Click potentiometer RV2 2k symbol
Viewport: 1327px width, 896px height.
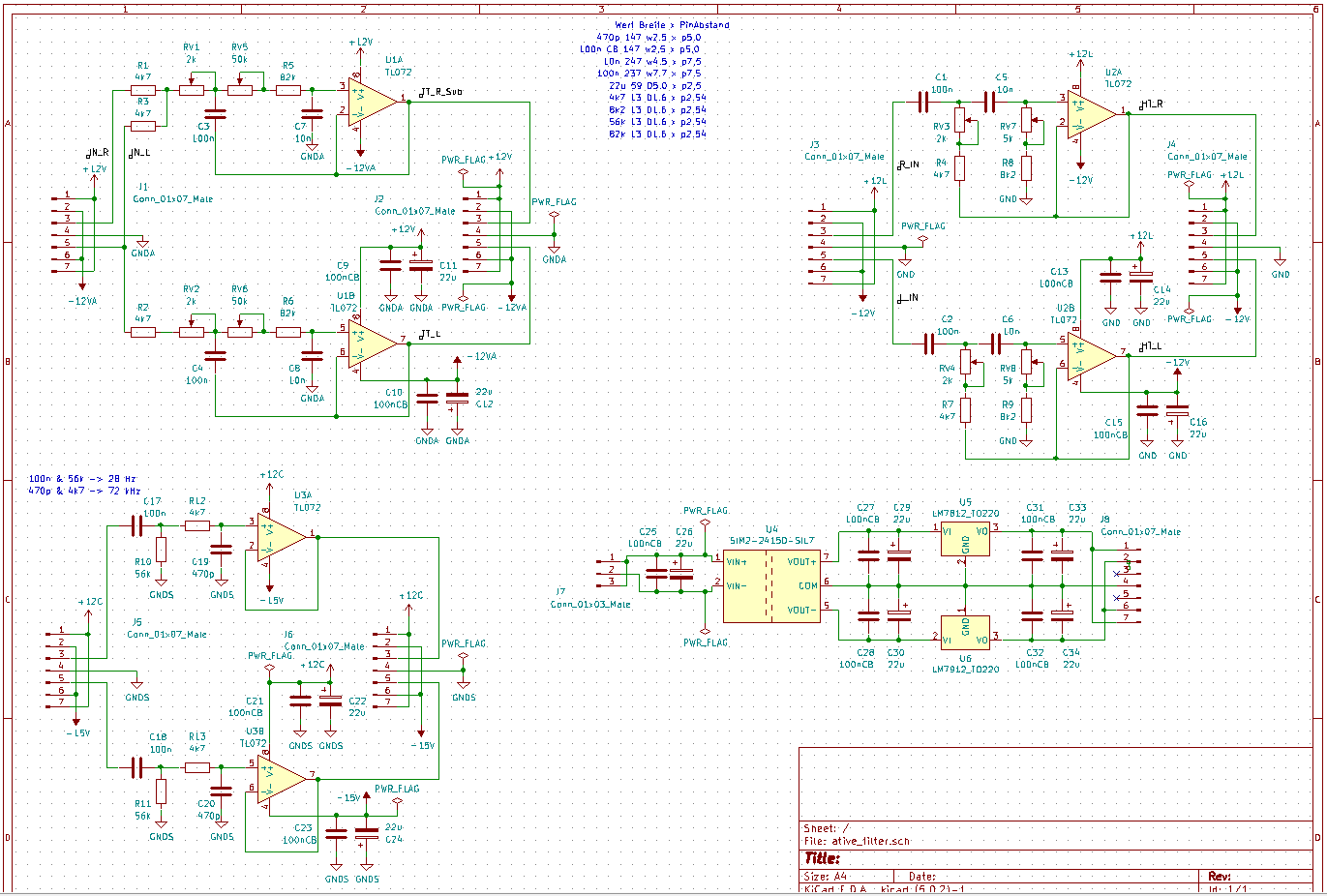pos(192,329)
